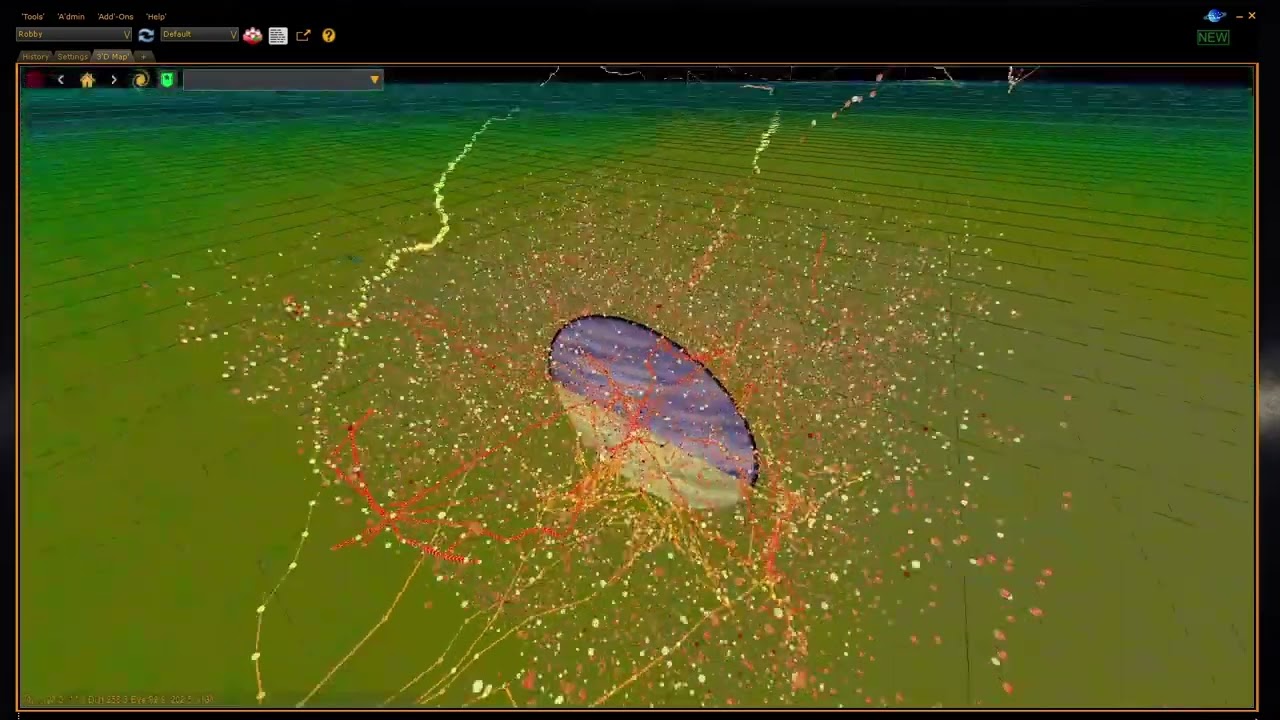
Task: Click the home house icon
Action: (x=87, y=80)
